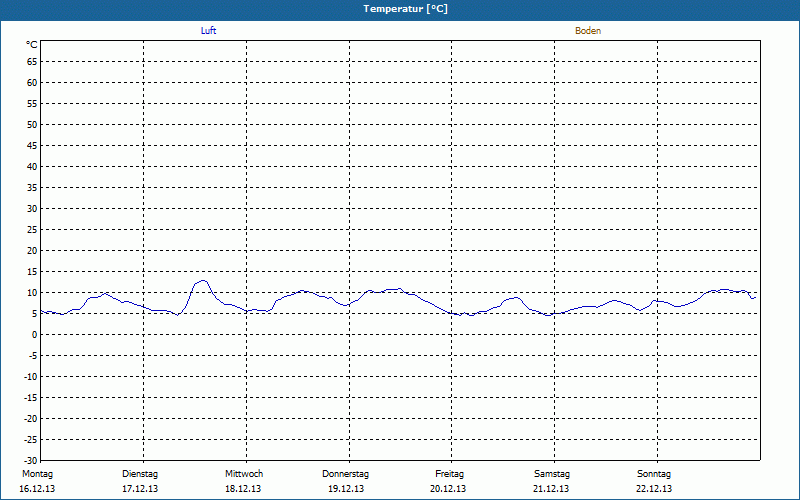The width and height of the screenshot is (800, 500).
Task: Click the Temperatur [°C] title bar
Action: tap(400, 9)
